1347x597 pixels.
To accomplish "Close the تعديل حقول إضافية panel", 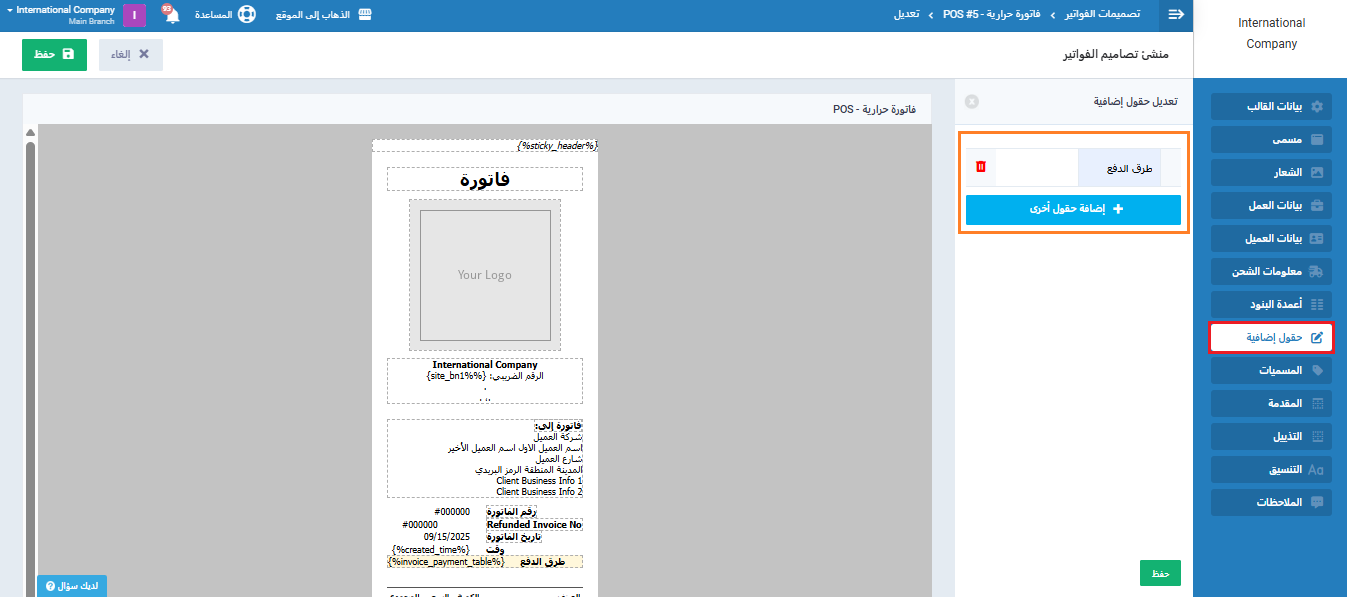I will 972,102.
